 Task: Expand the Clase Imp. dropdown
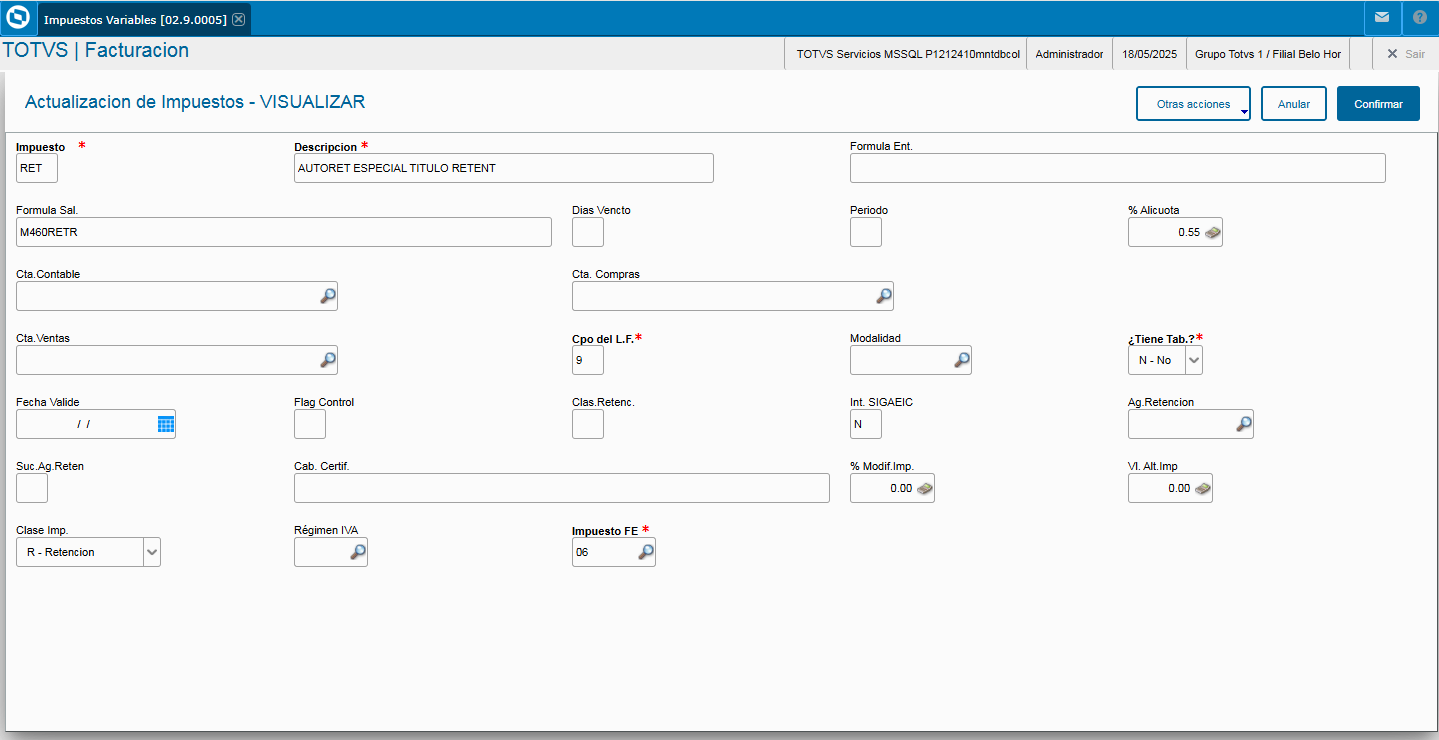tap(152, 552)
